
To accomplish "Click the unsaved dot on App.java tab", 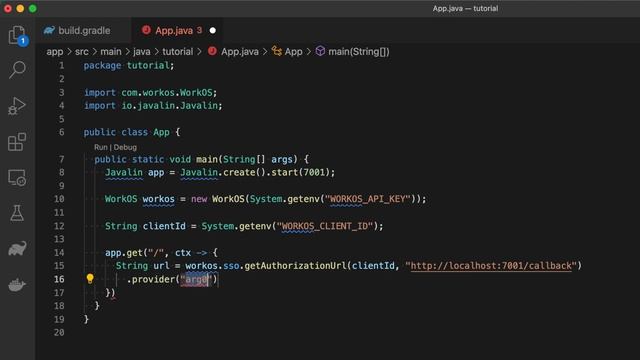I will pyautogui.click(x=213, y=31).
